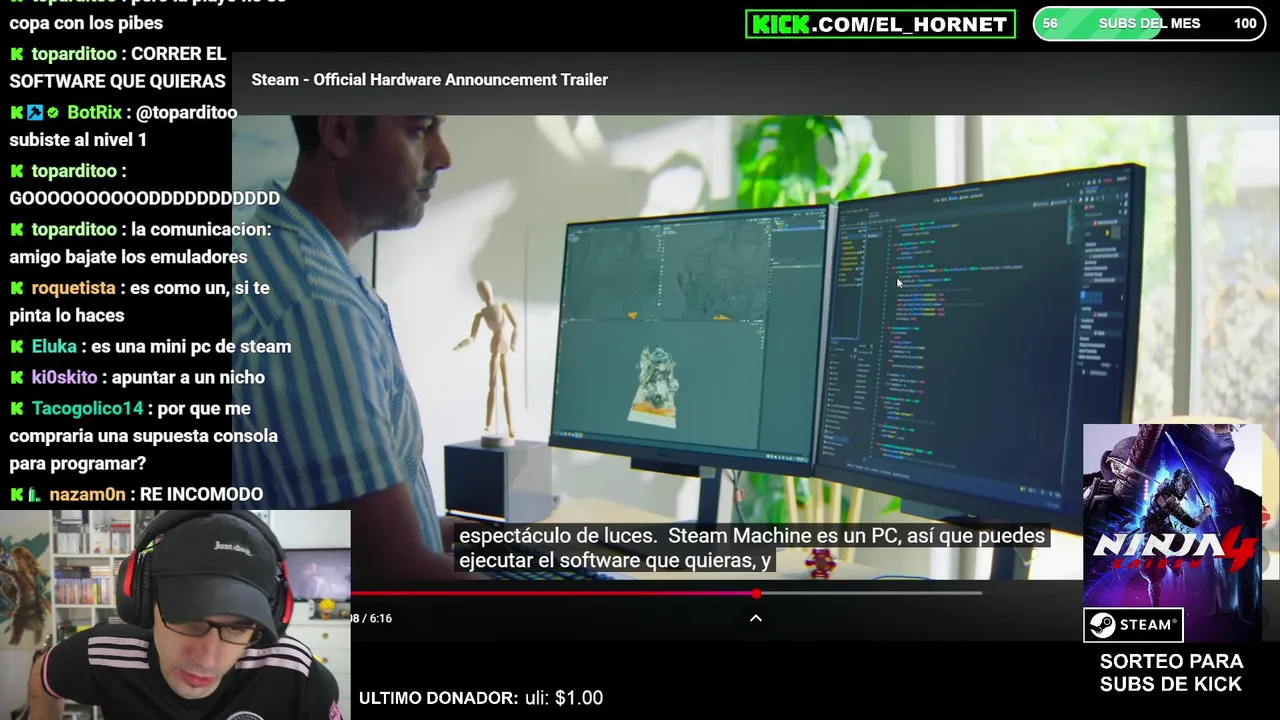
Task: Click the message apuntar a un nicho
Action: coord(188,378)
